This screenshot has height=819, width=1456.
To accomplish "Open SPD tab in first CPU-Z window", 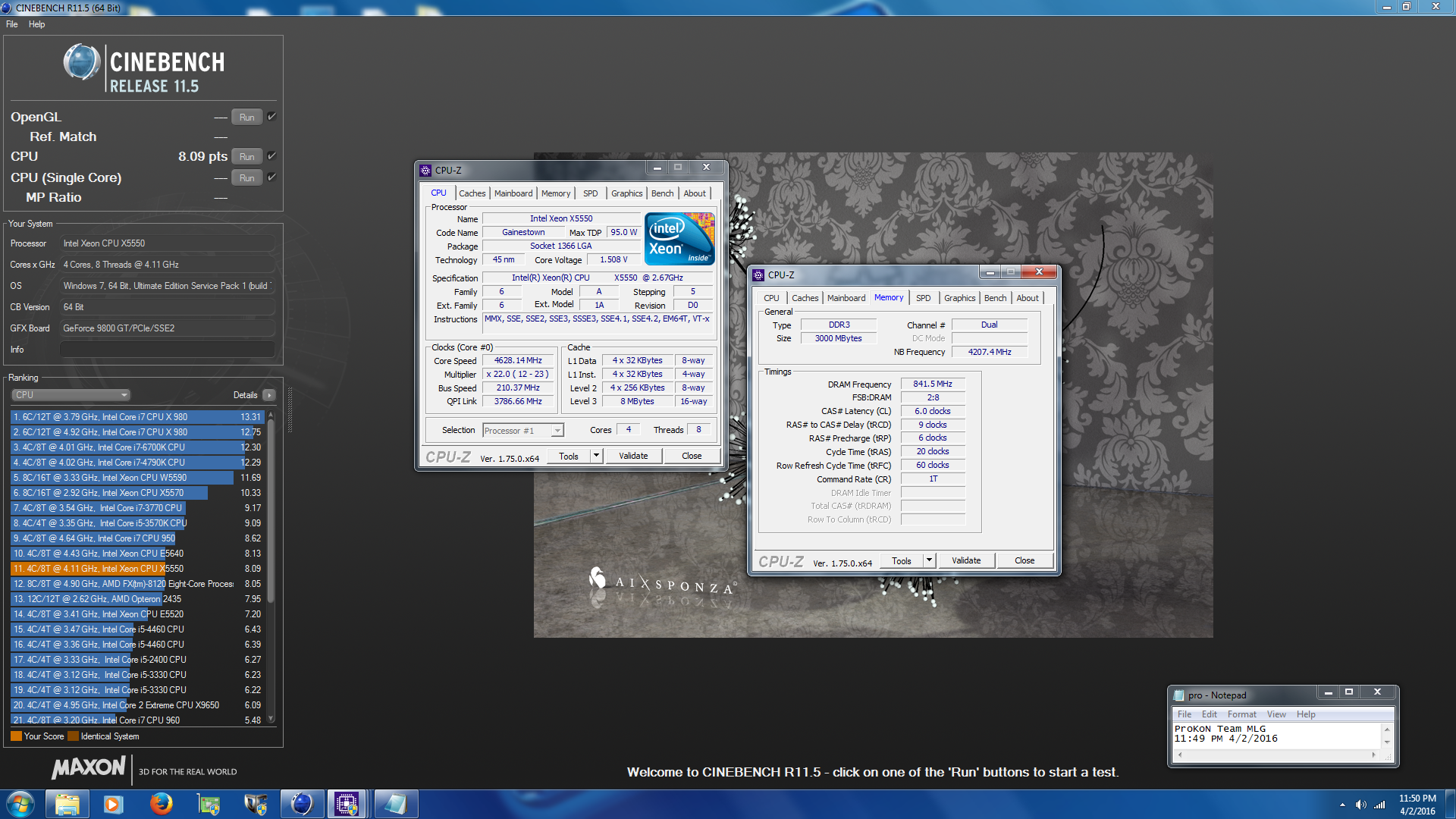I will coord(591,193).
